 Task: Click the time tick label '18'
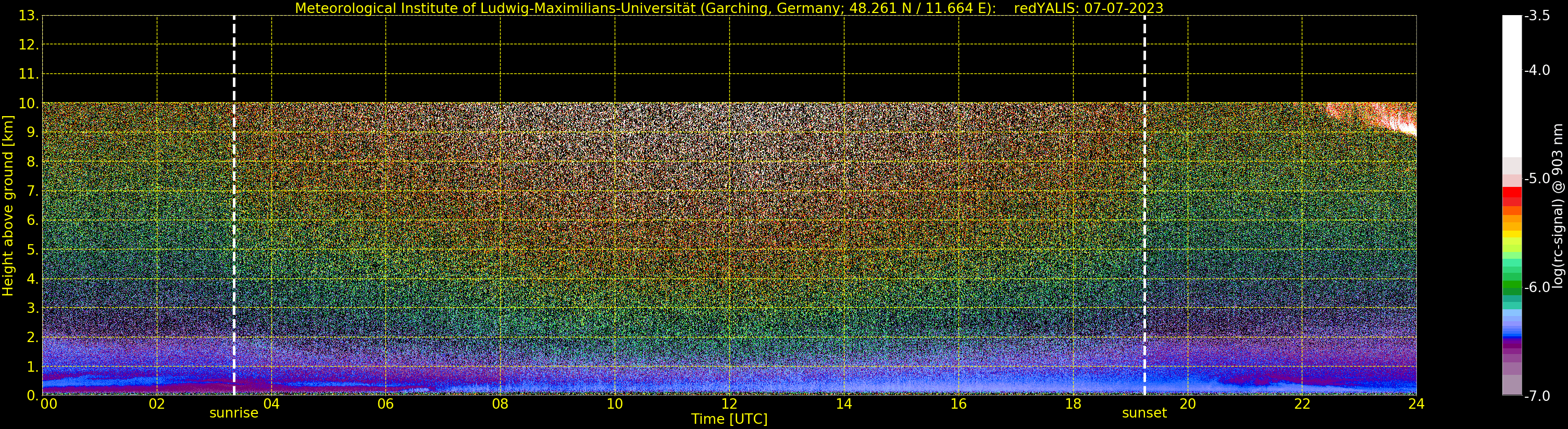tap(1073, 403)
